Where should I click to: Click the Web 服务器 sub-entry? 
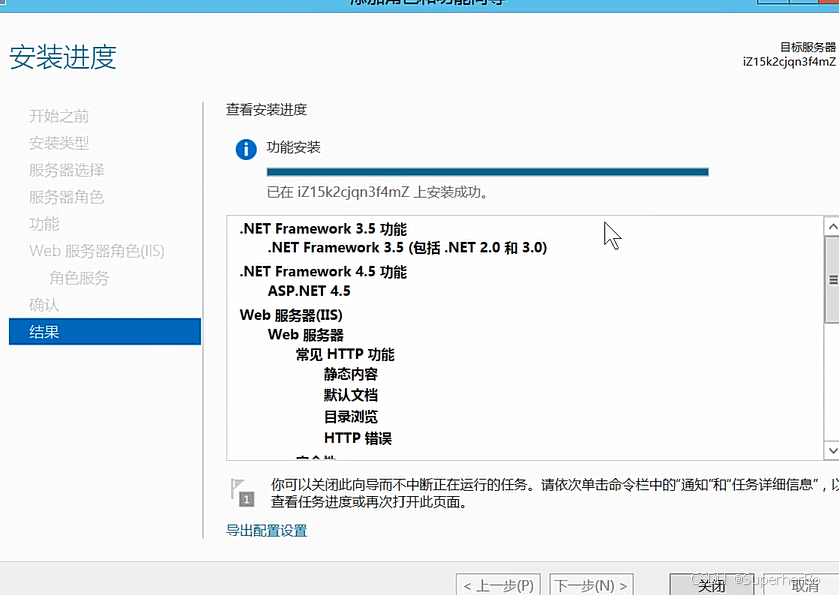point(306,335)
